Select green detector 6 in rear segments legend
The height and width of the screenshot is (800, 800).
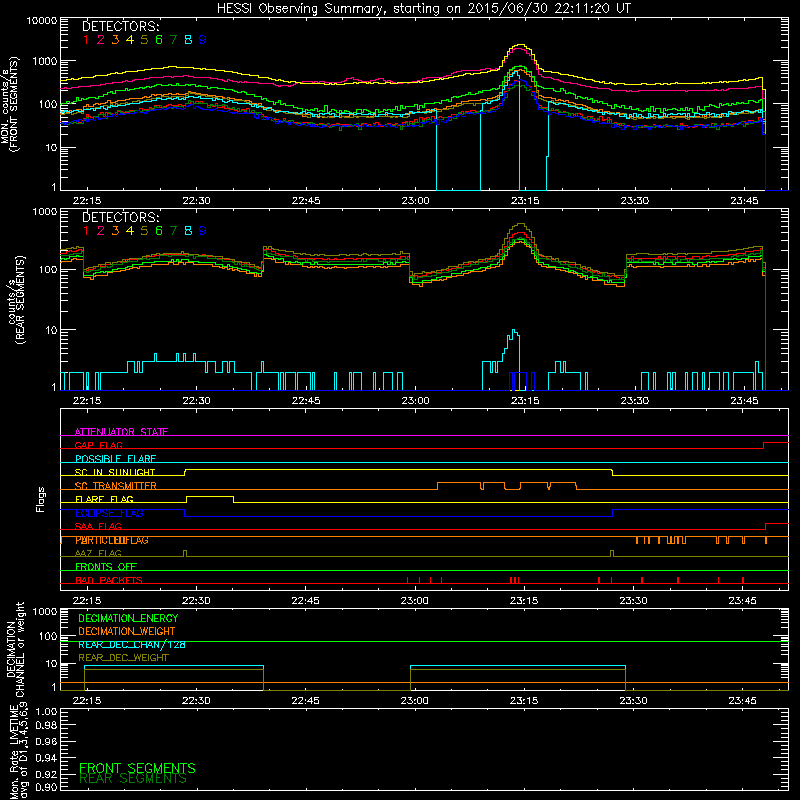click(159, 231)
